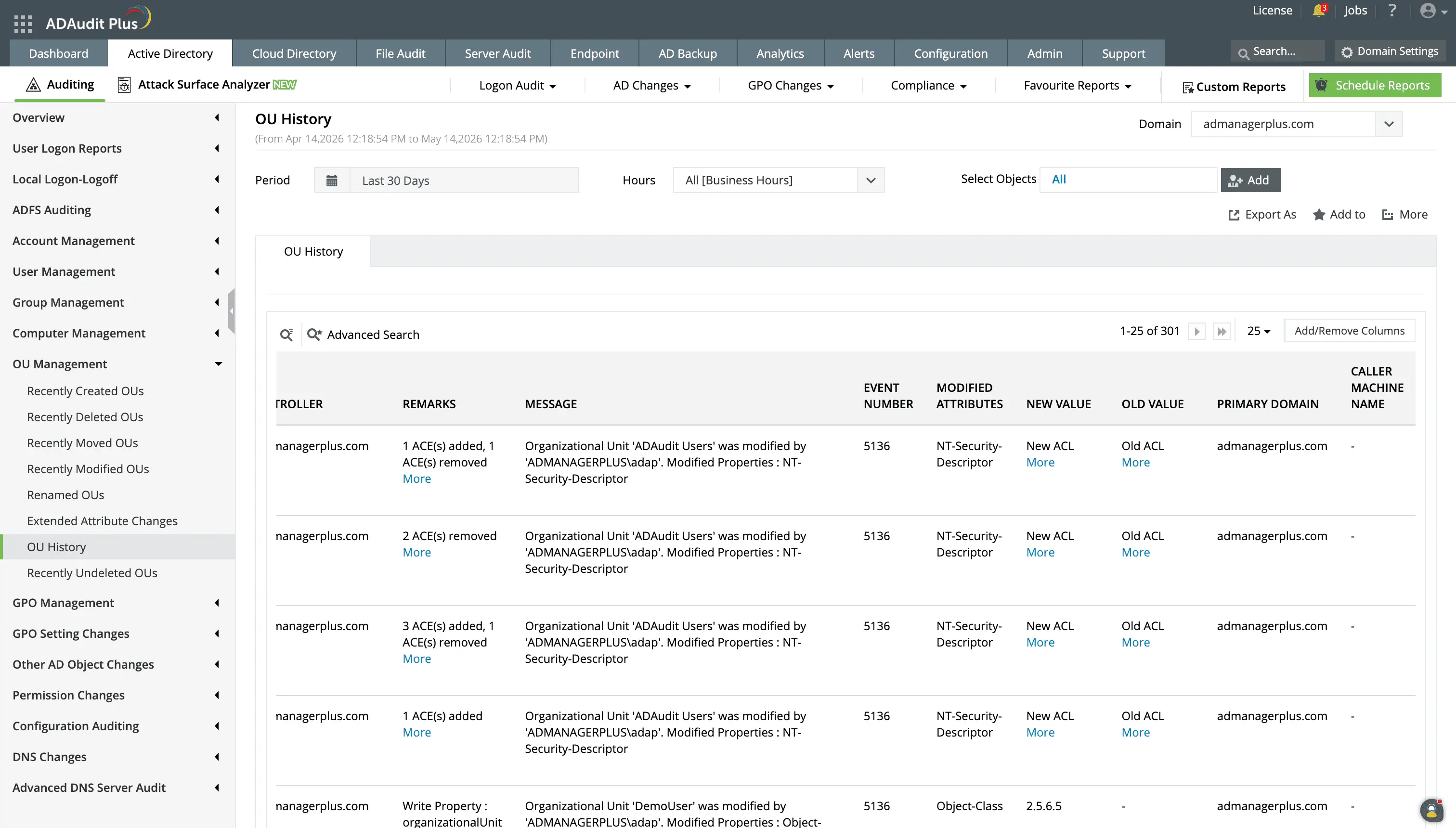Click the Period field showing Last 30 Days
Viewport: 1456px width, 828px height.
click(x=464, y=180)
